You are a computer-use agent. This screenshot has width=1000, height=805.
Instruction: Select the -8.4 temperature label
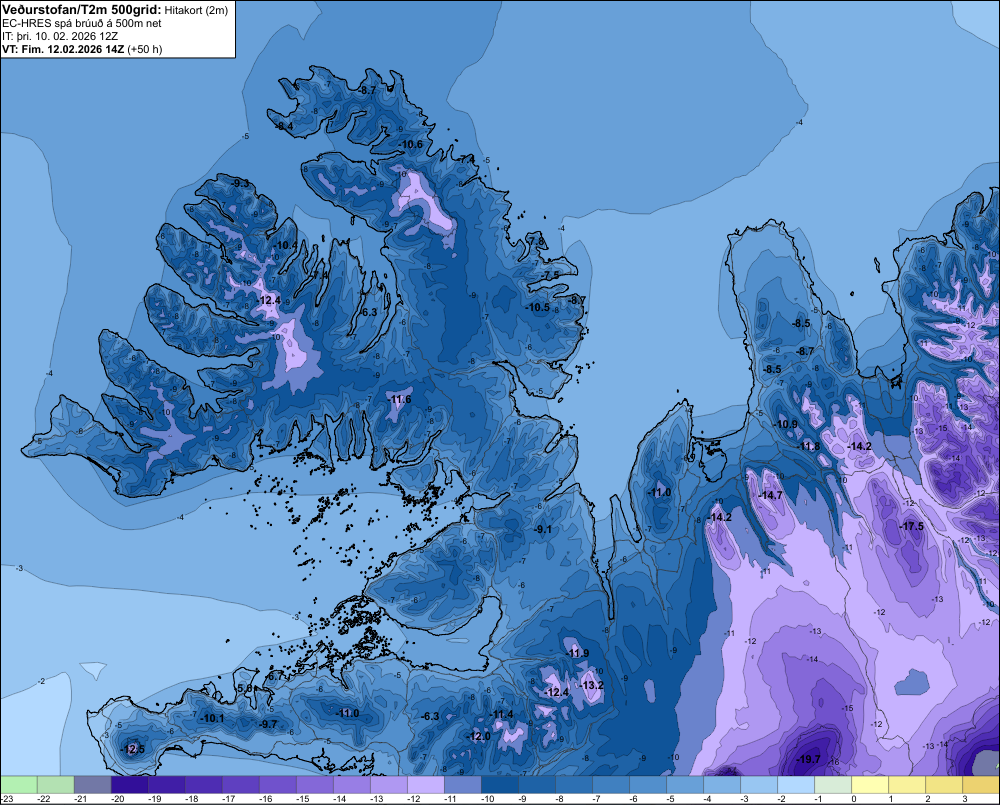[284, 127]
